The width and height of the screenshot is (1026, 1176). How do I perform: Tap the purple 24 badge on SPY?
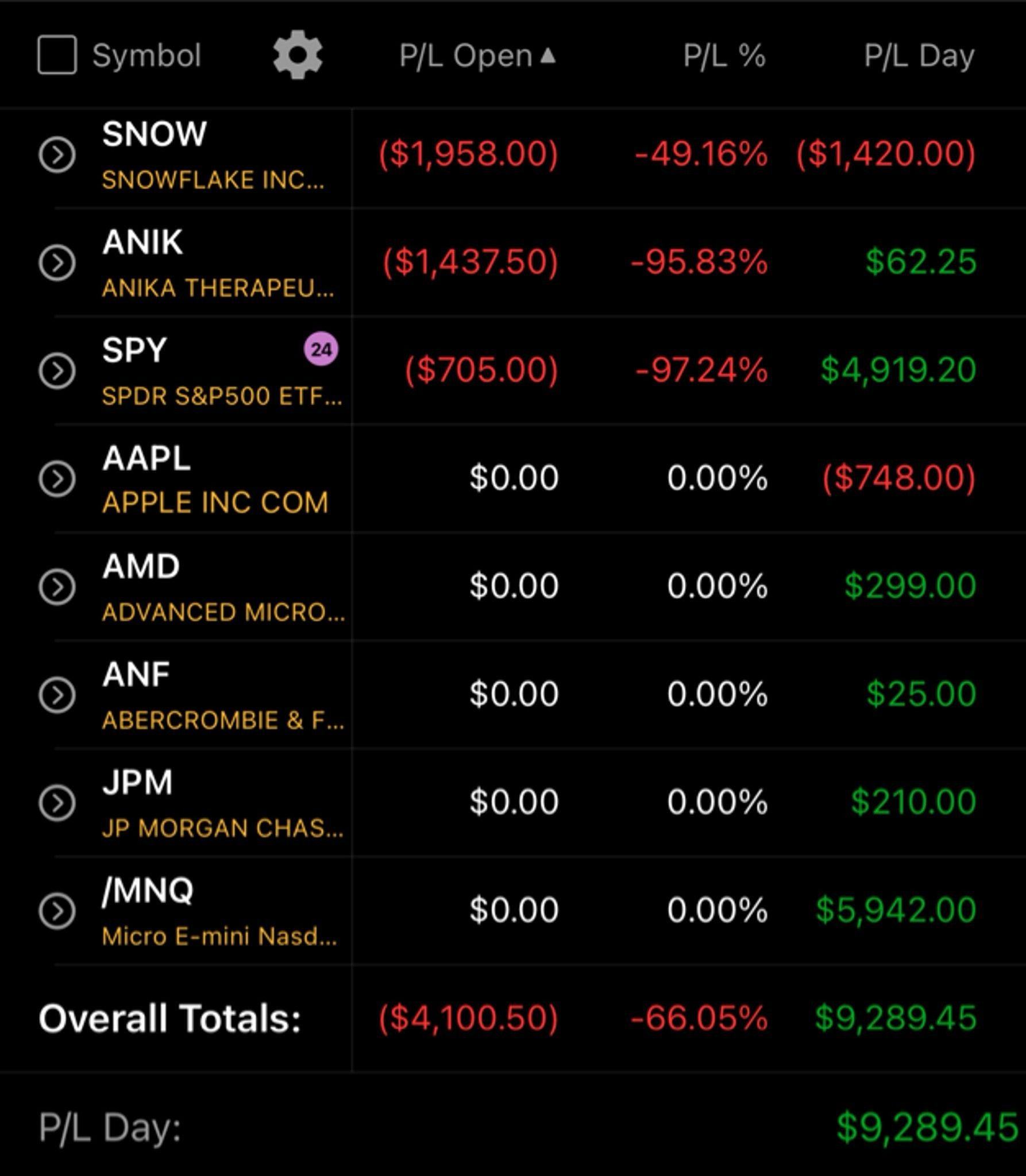pyautogui.click(x=321, y=349)
